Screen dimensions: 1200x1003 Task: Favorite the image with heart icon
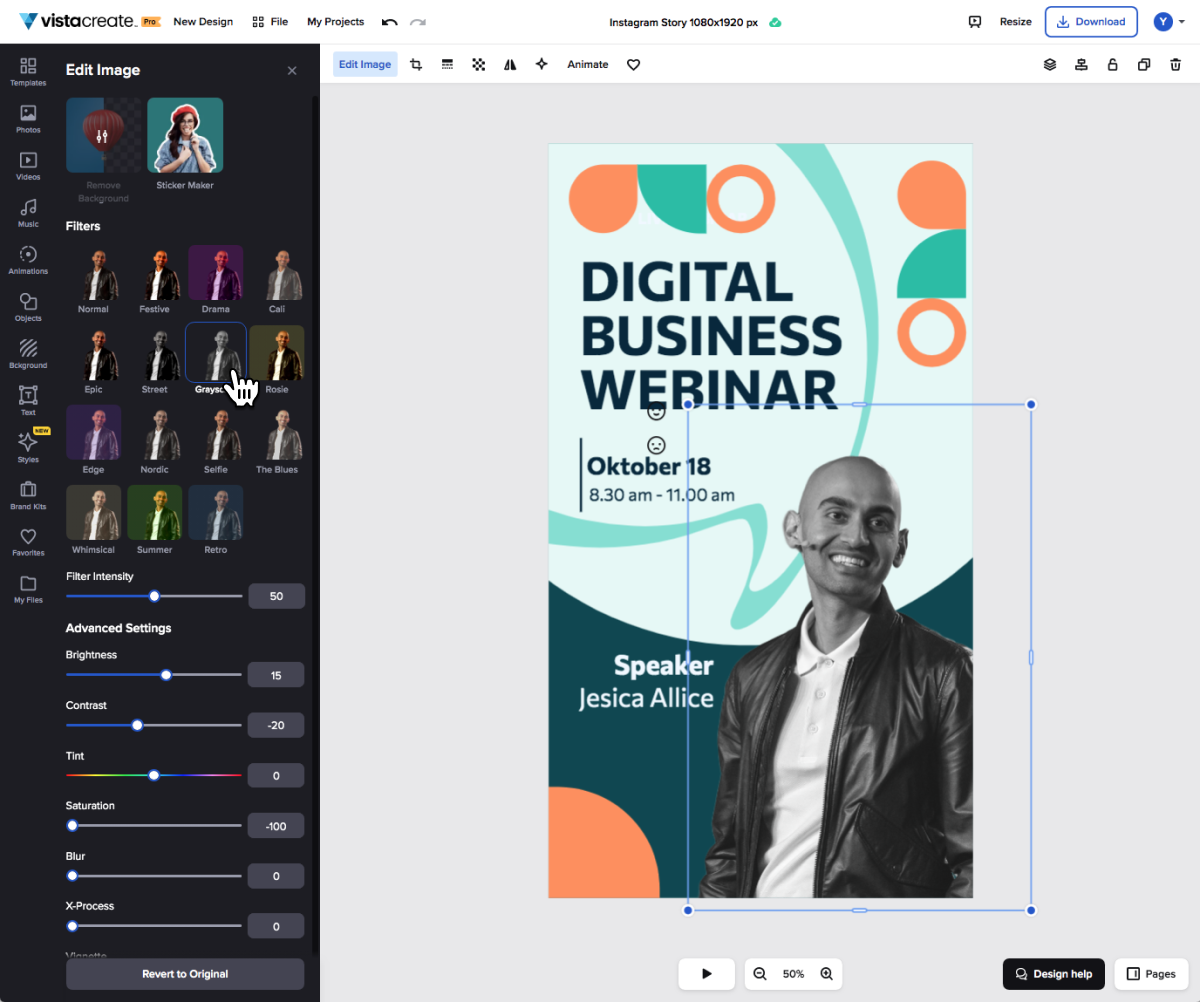coord(633,64)
